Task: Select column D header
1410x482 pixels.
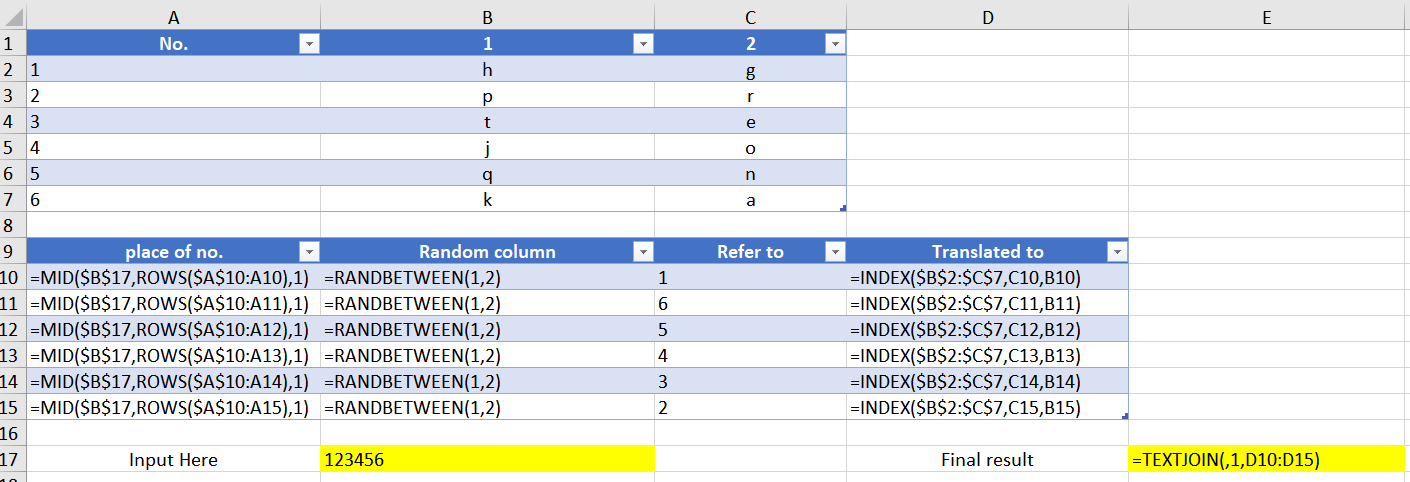Action: tap(988, 16)
